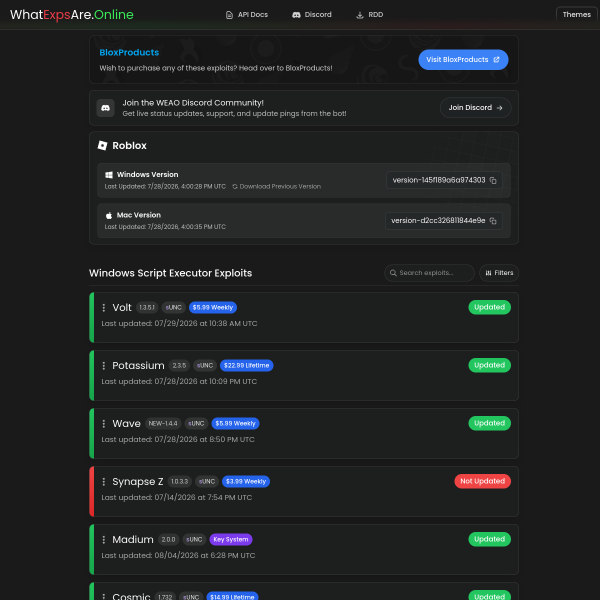Expand the Synapse Z exploit card

pyautogui.click(x=304, y=491)
